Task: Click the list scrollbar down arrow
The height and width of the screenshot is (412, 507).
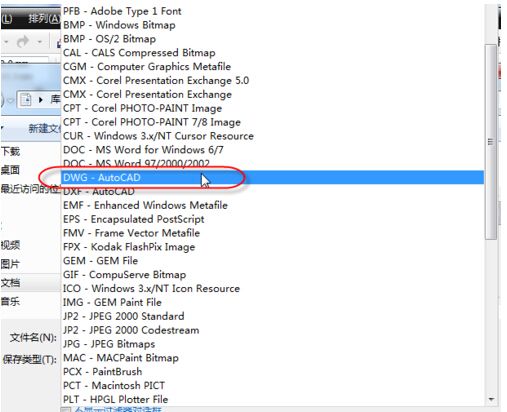Action: click(491, 399)
